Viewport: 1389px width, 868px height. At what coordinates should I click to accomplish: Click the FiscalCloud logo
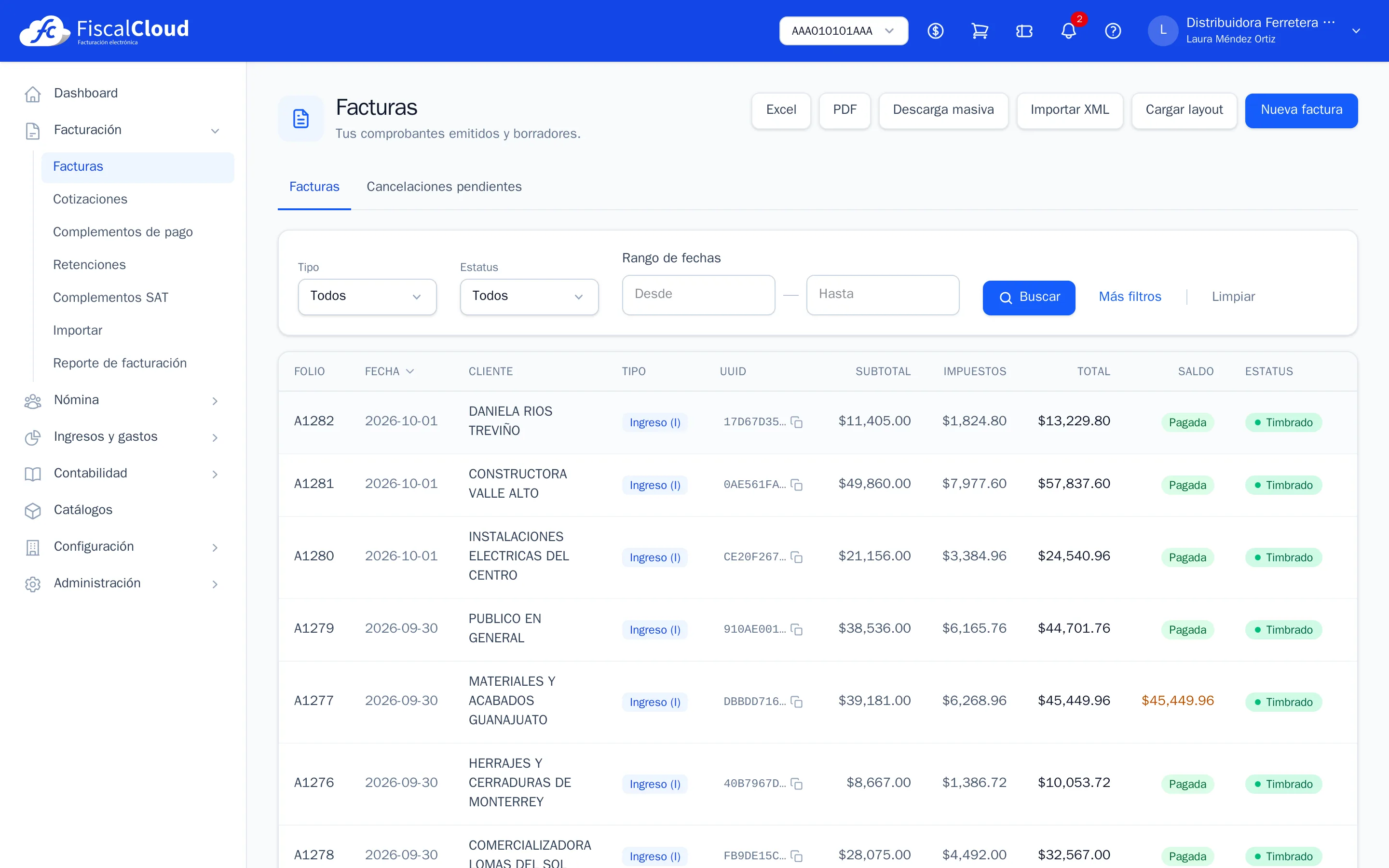click(104, 30)
